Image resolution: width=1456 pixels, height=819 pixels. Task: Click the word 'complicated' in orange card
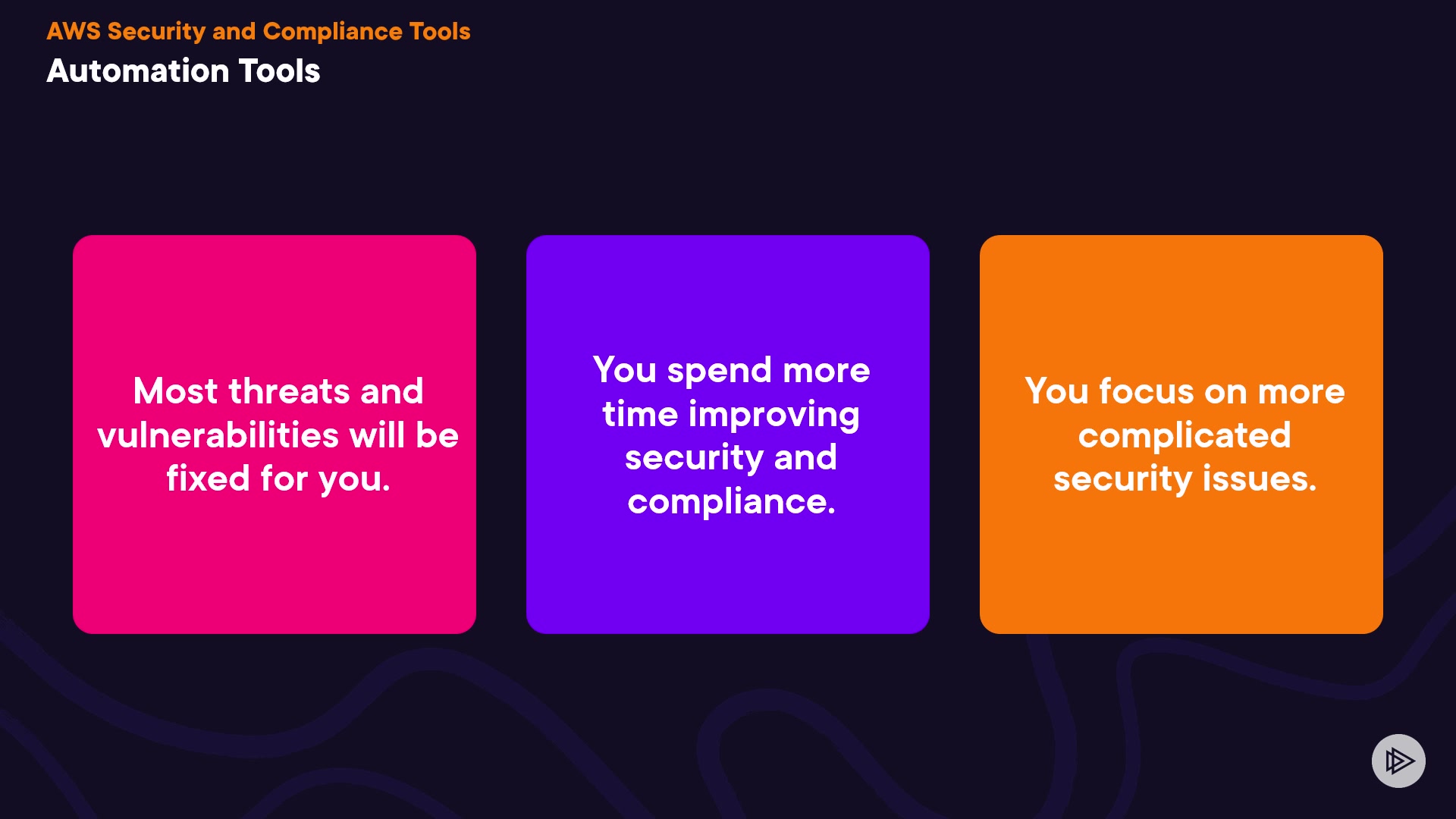[1185, 435]
